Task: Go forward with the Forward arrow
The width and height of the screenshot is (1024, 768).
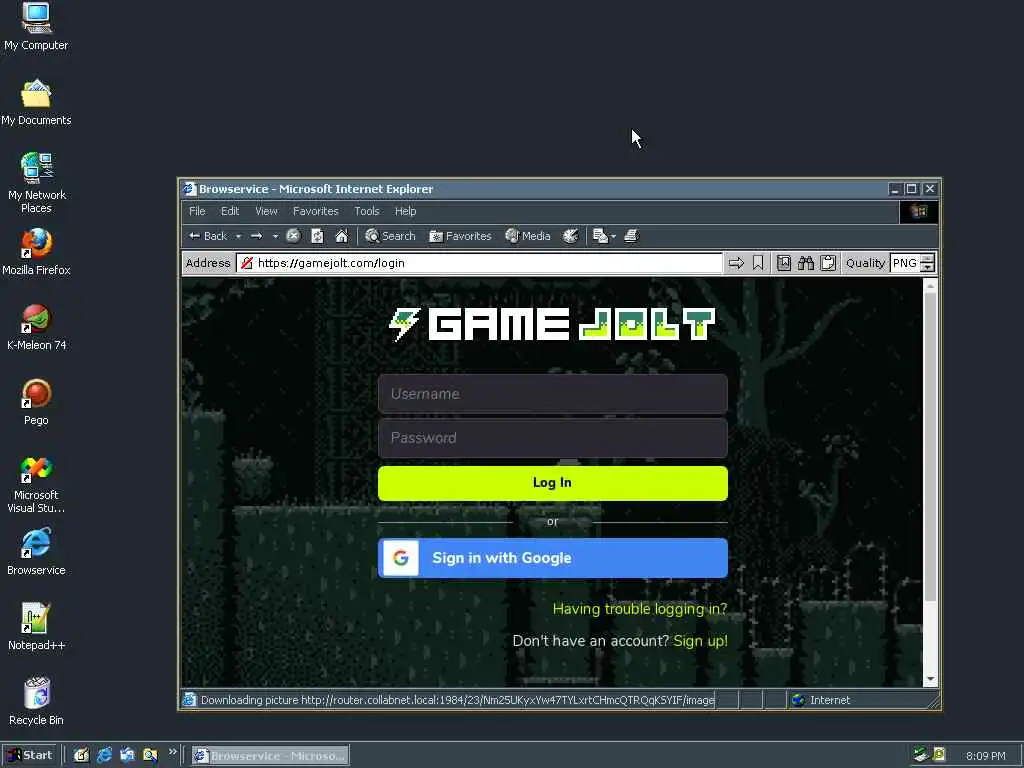Action: [x=257, y=236]
